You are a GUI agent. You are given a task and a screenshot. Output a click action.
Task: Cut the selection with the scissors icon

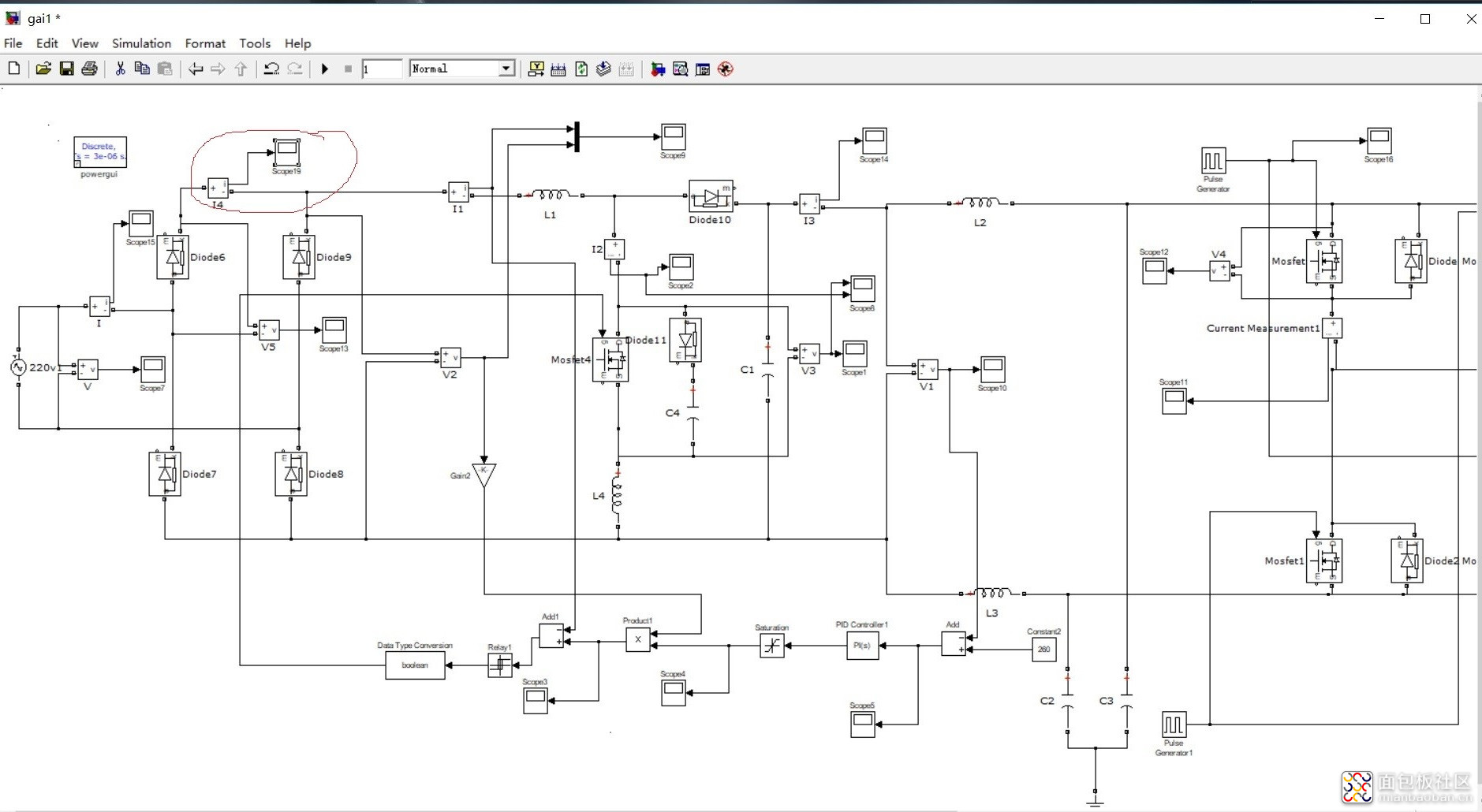pyautogui.click(x=120, y=69)
